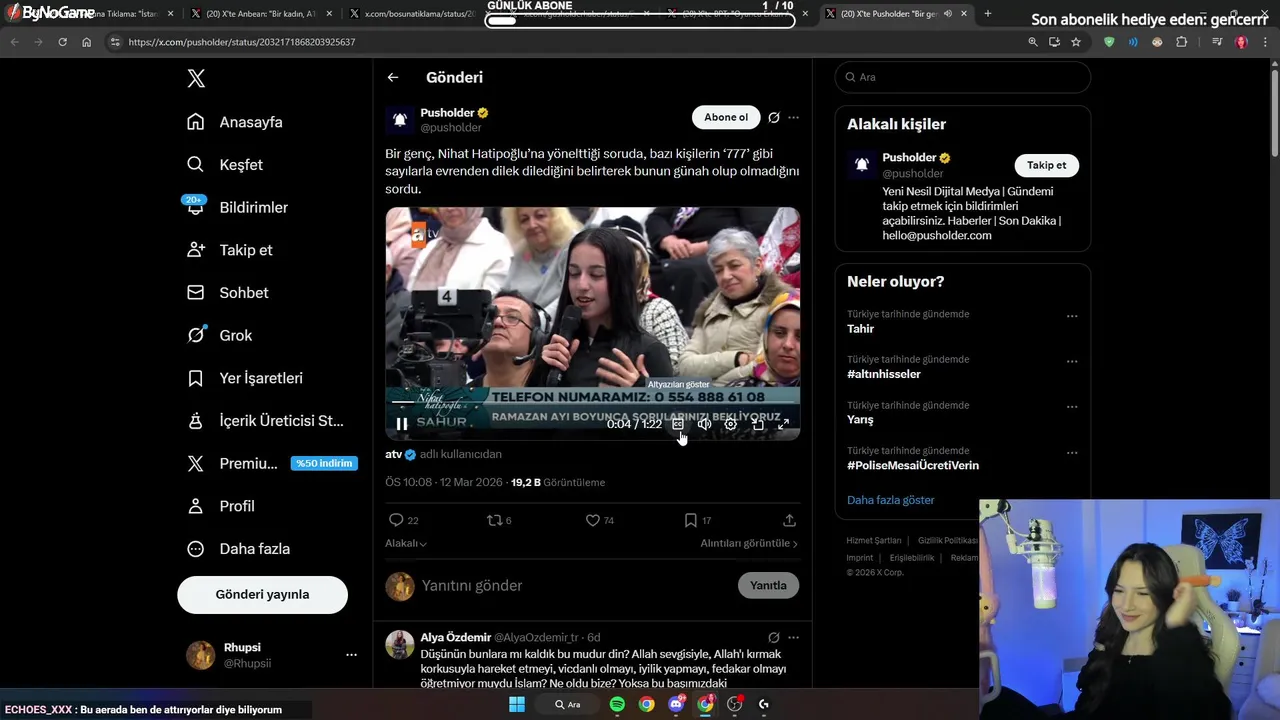
Task: Click Daha fazla göster under trends
Action: (x=891, y=500)
